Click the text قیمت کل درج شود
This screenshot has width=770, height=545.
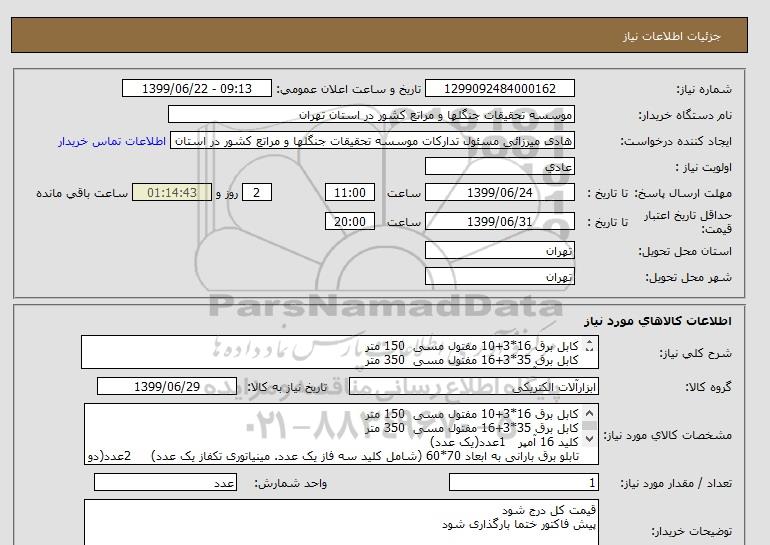549,511
